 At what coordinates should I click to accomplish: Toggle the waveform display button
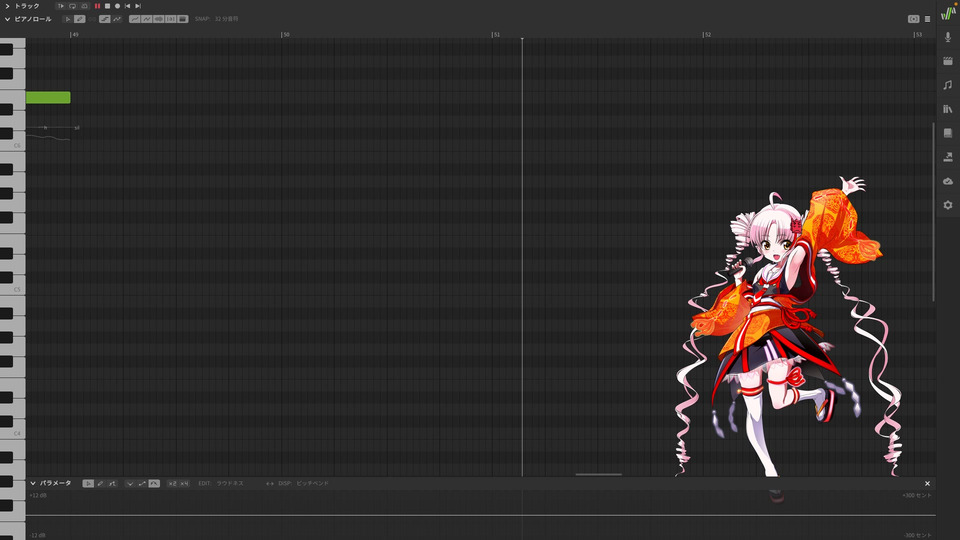159,19
